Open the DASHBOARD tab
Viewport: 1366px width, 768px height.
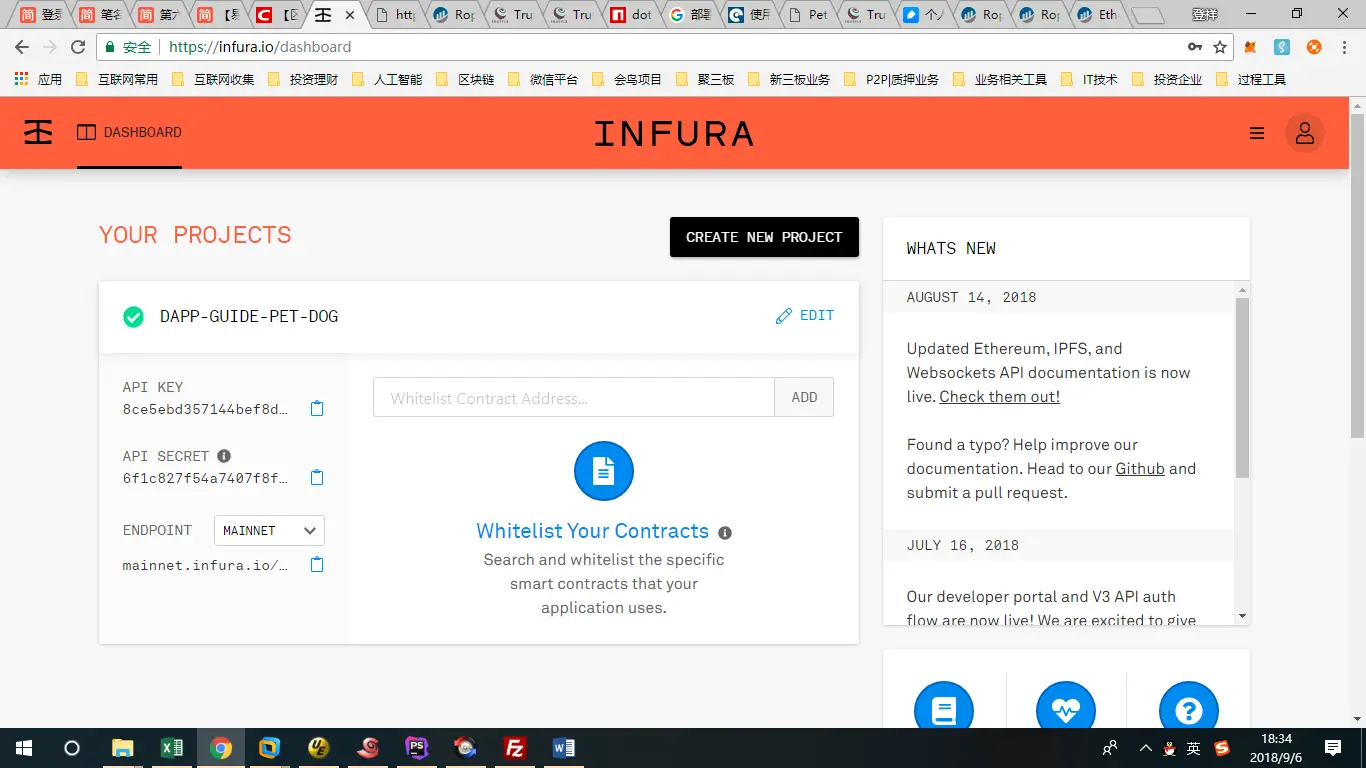click(130, 132)
